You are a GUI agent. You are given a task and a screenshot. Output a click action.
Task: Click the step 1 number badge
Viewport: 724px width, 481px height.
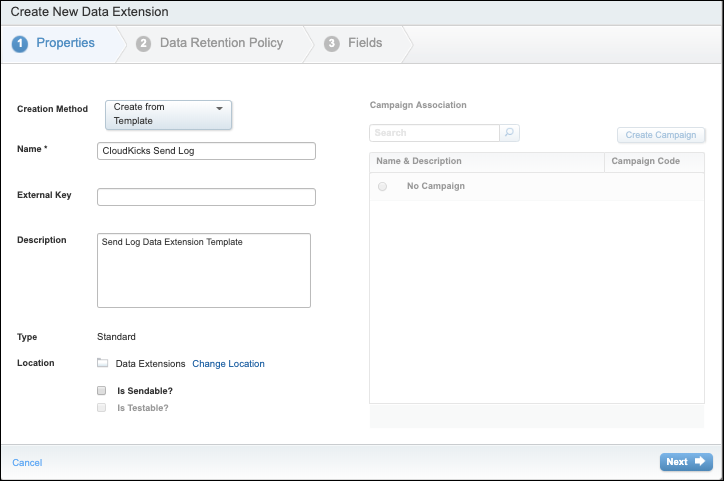pyautogui.click(x=20, y=44)
